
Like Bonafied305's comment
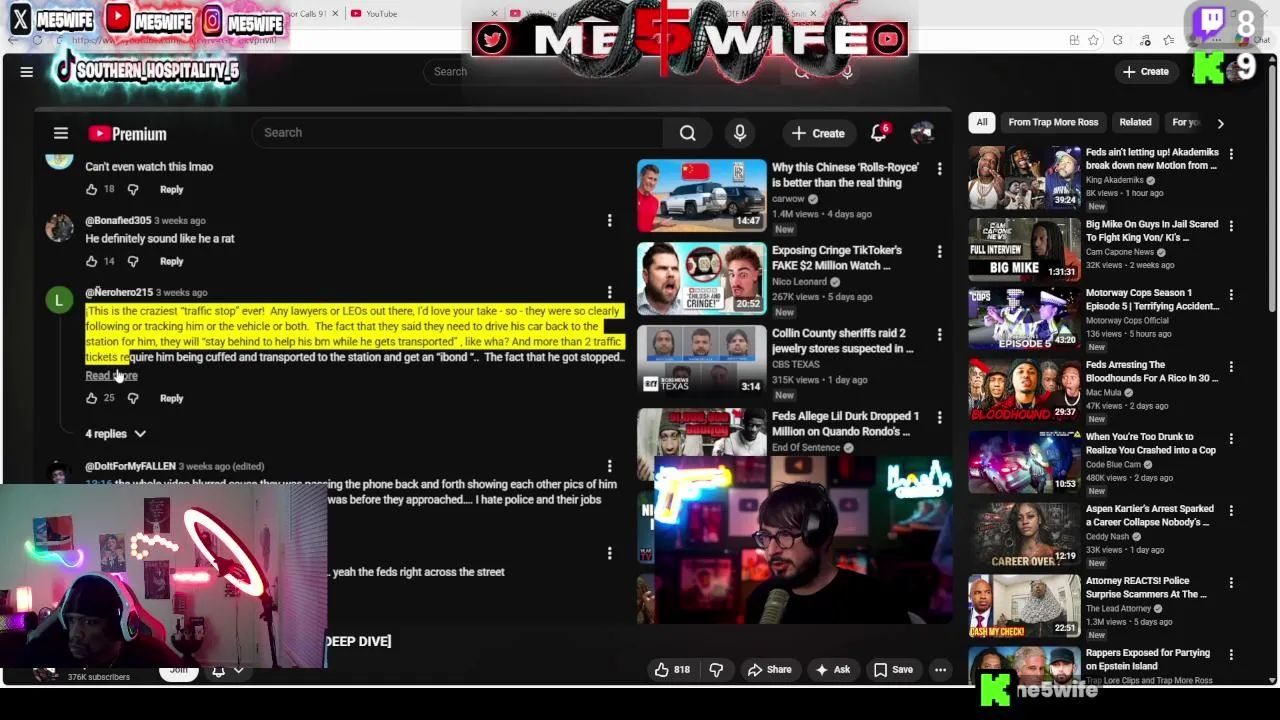pyautogui.click(x=92, y=261)
